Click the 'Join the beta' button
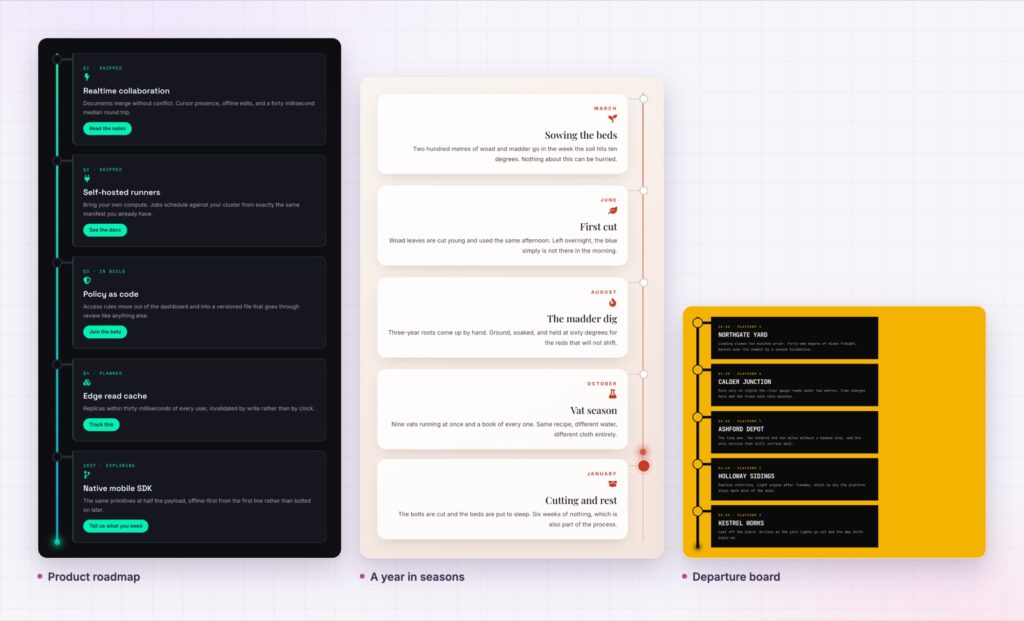The image size is (1024, 621). click(x=105, y=332)
